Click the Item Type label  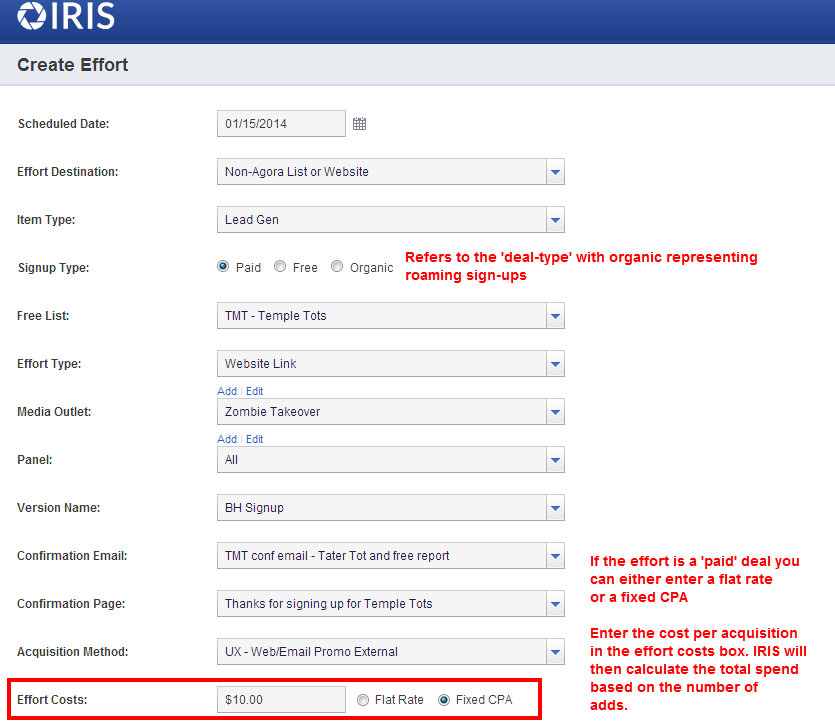46,219
